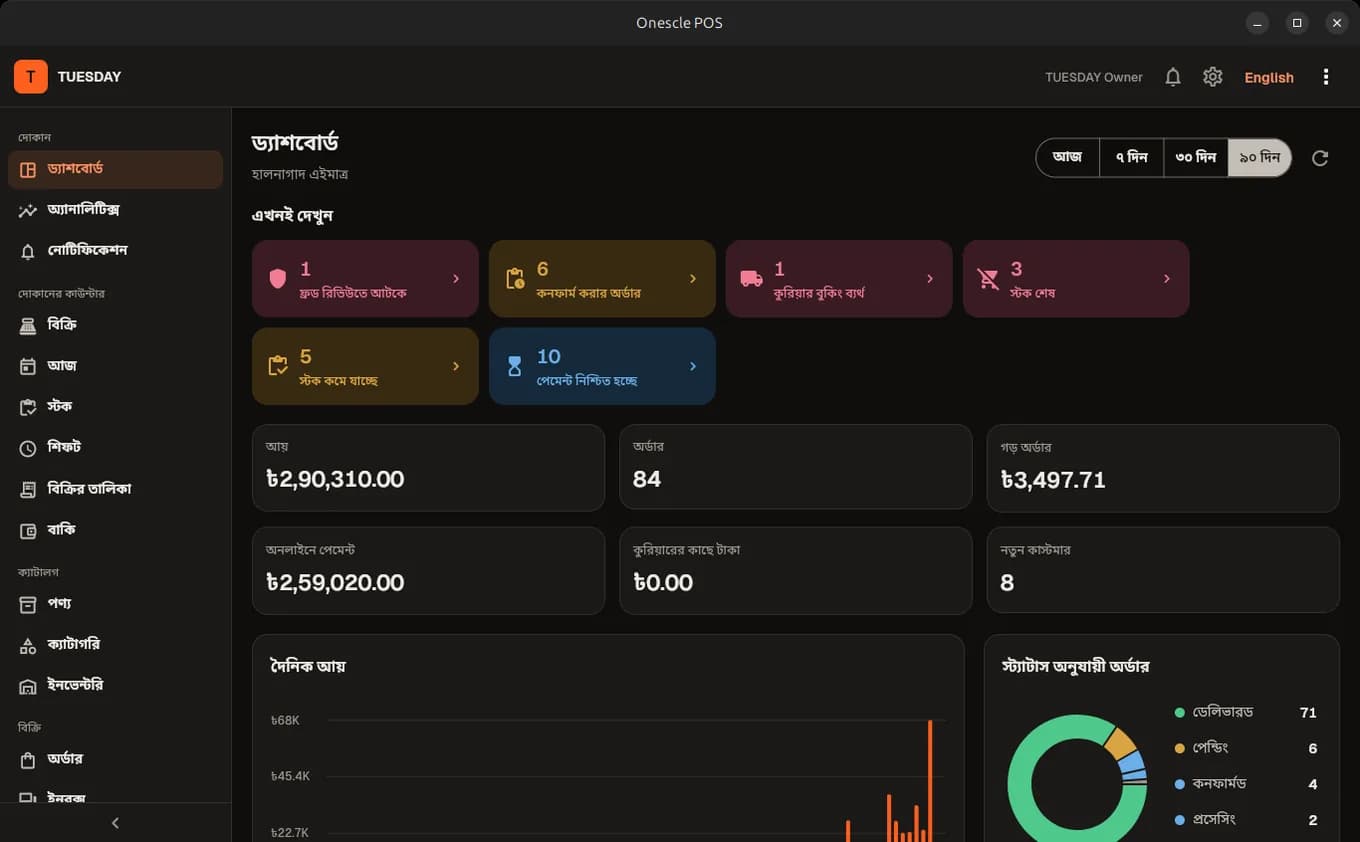This screenshot has height=842, width=1360.
Task: Click the TUESDAY Owner account label
Action: 1094,77
